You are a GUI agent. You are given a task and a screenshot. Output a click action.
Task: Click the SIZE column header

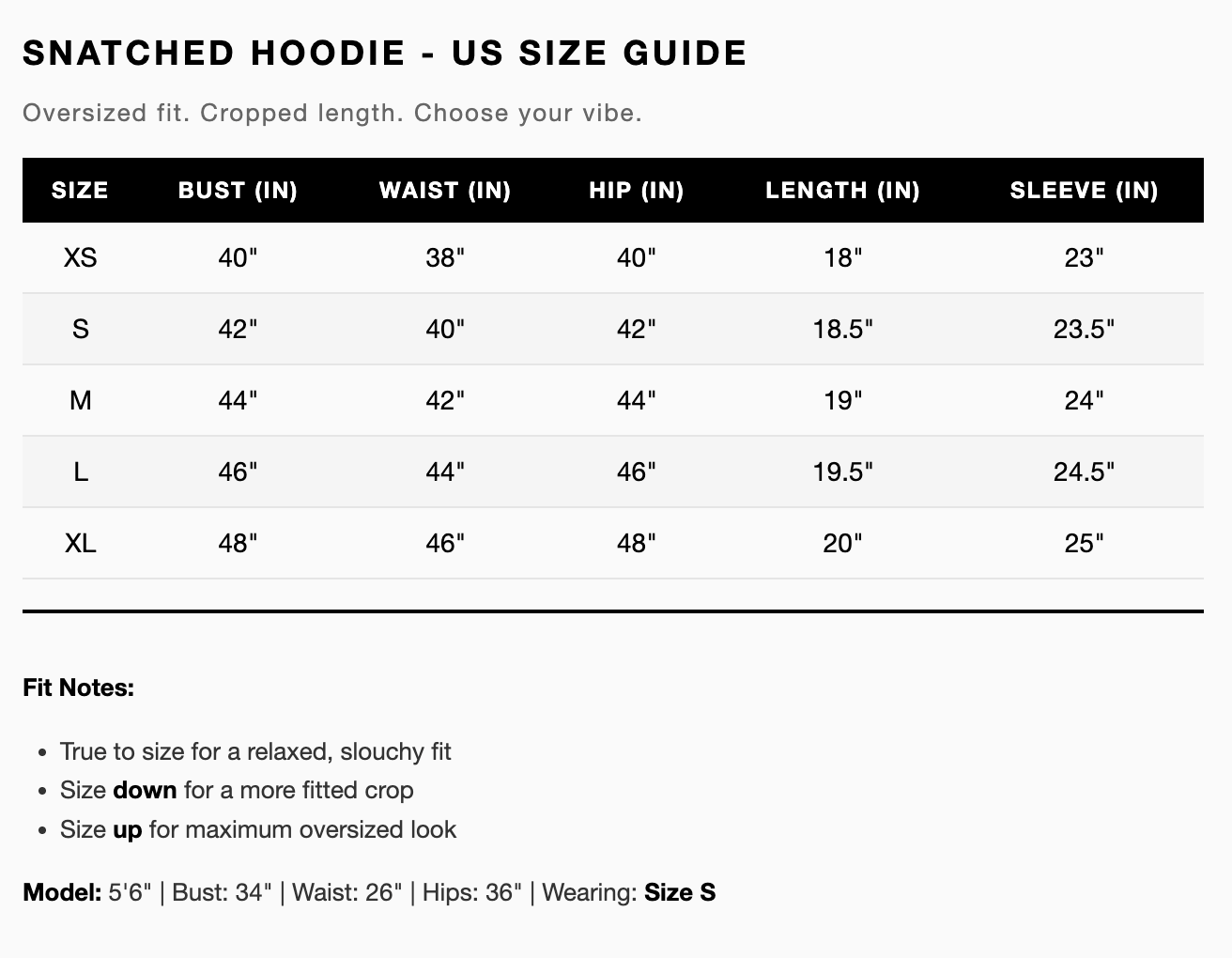coord(80,191)
